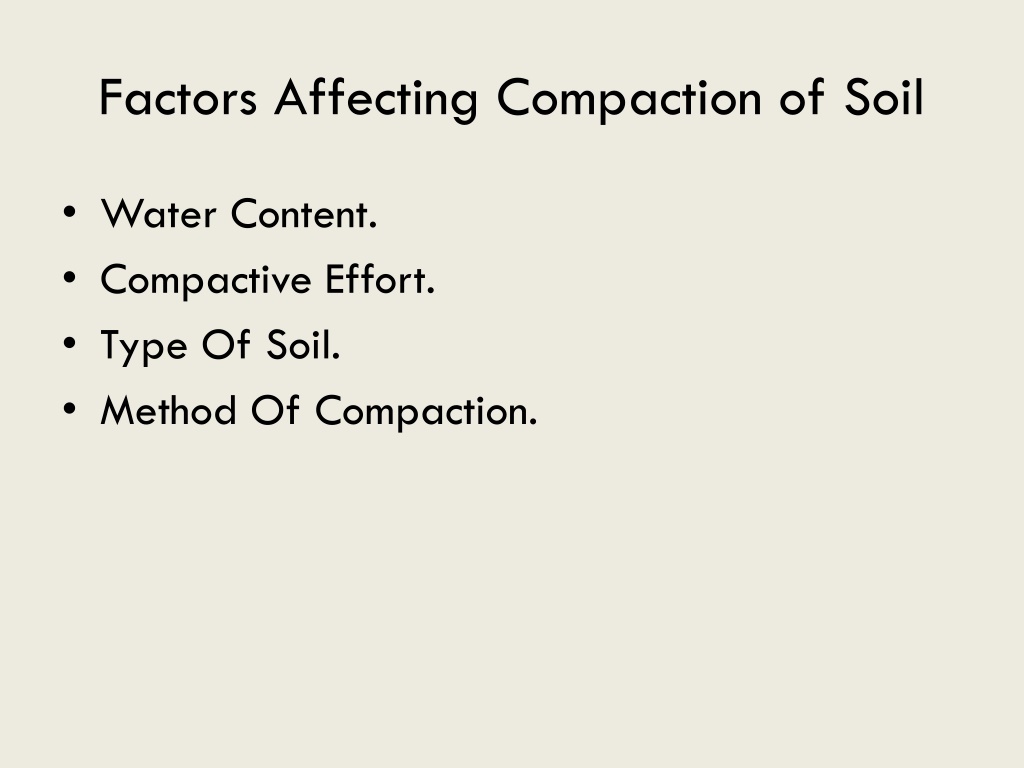Click the word 'Compactive' in the second bullet
This screenshot has height=768, width=1024.
(206, 281)
